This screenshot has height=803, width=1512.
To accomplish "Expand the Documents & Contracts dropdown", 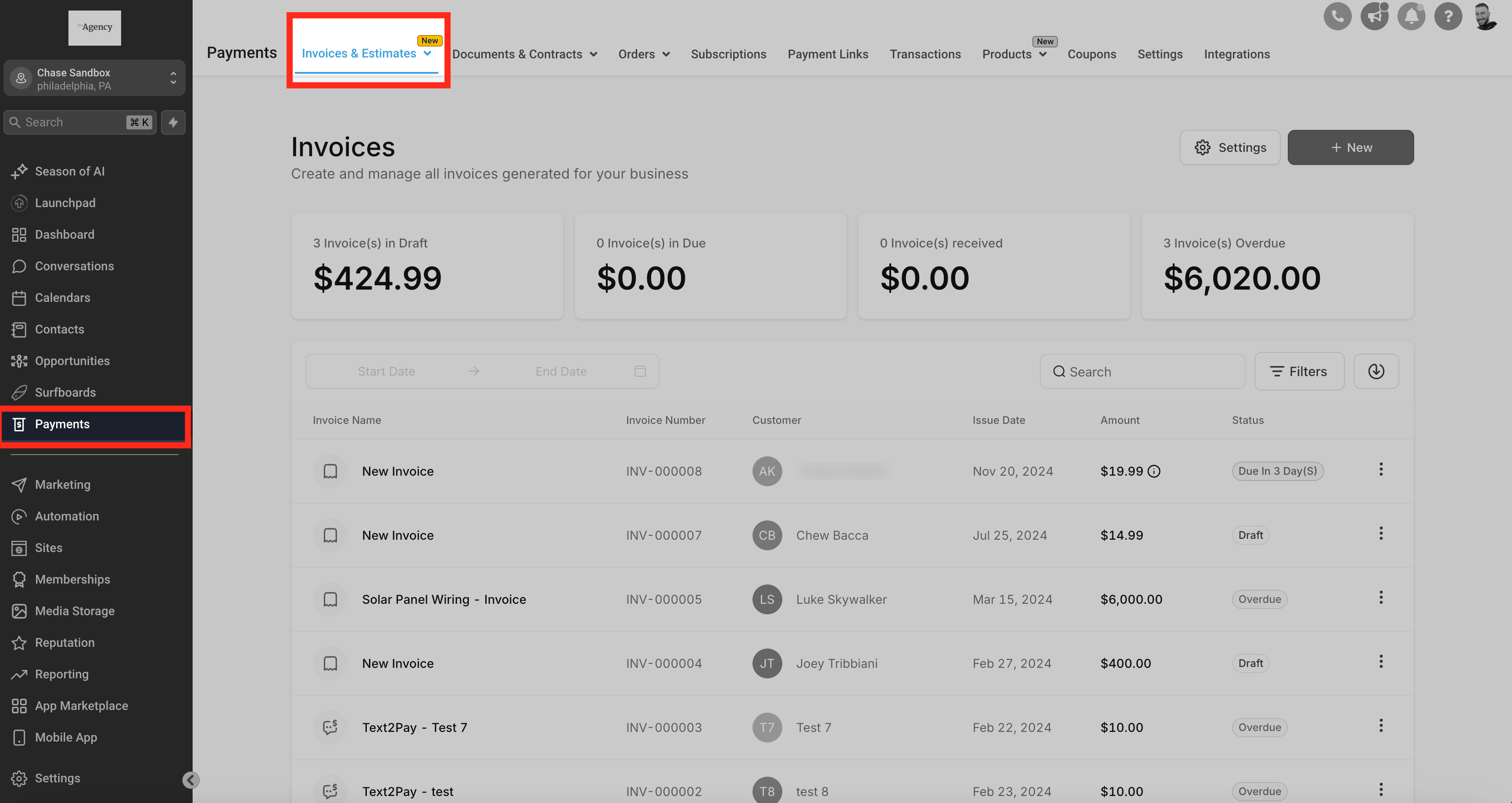I will tap(524, 54).
